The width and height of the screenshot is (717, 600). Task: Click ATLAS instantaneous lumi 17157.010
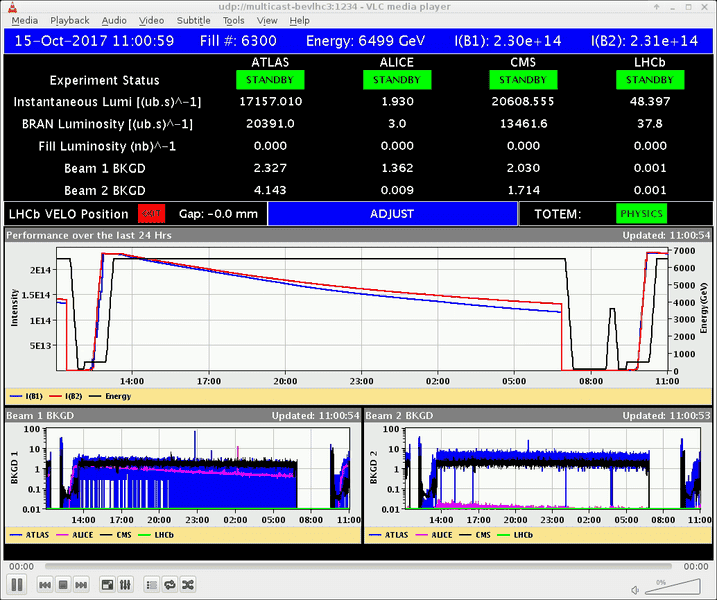271,102
